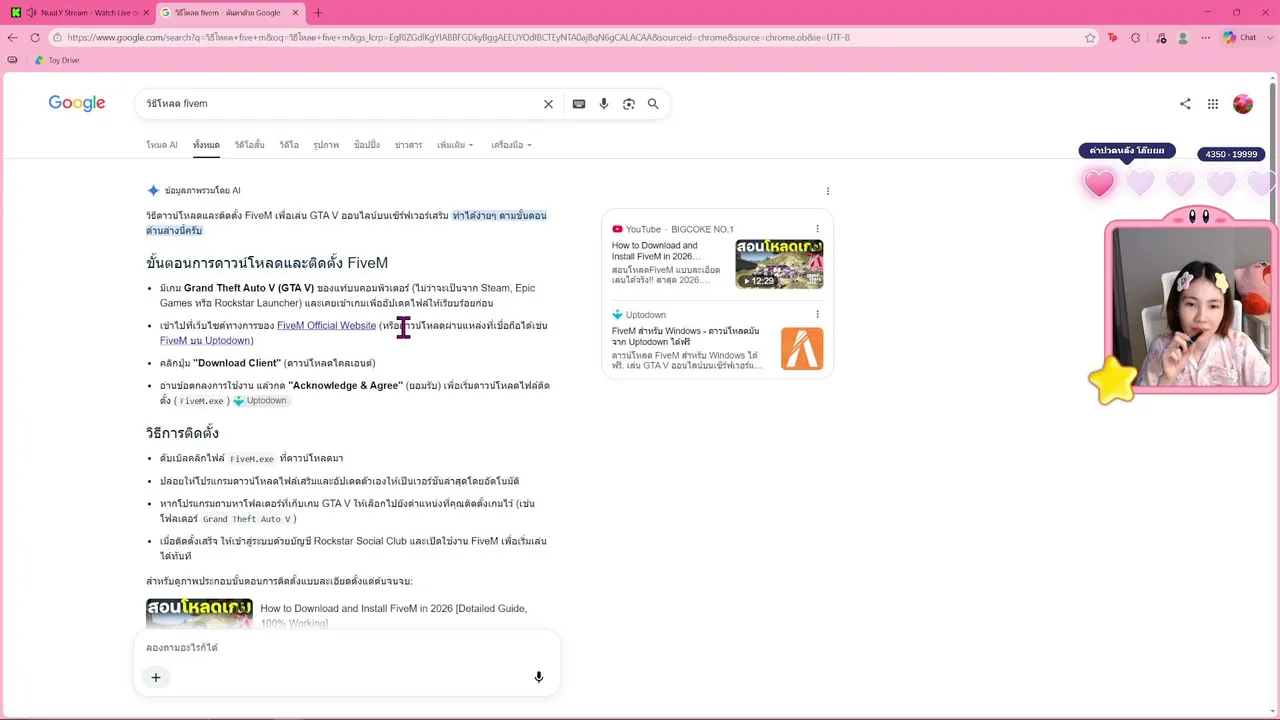Viewport: 1280px width, 720px height.
Task: Select the โหมด AI search tab
Action: pyautogui.click(x=162, y=145)
